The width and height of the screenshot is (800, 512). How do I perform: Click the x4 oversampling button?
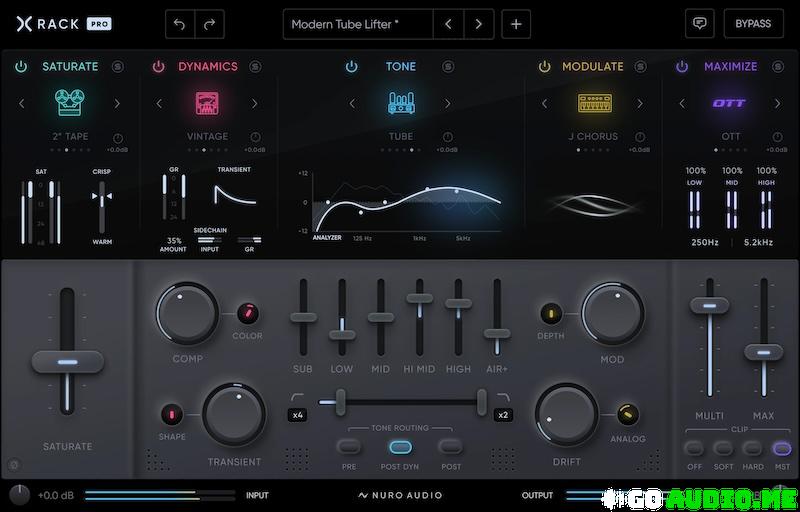click(298, 415)
